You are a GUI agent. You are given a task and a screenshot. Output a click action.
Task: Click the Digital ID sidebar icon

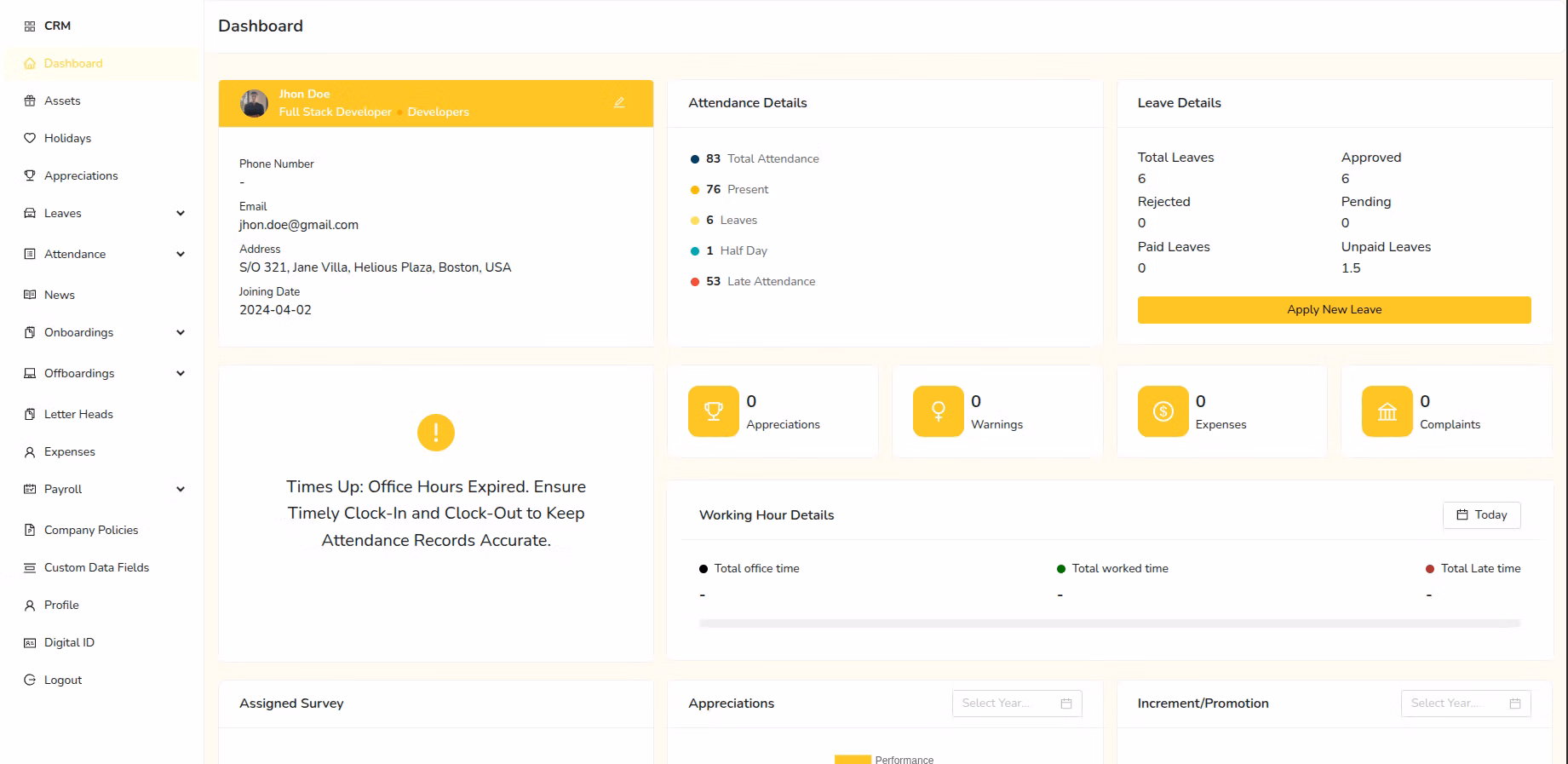tap(30, 643)
